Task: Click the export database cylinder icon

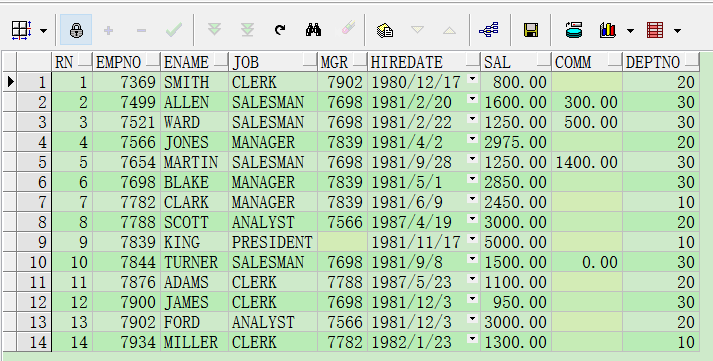Action: [574, 30]
